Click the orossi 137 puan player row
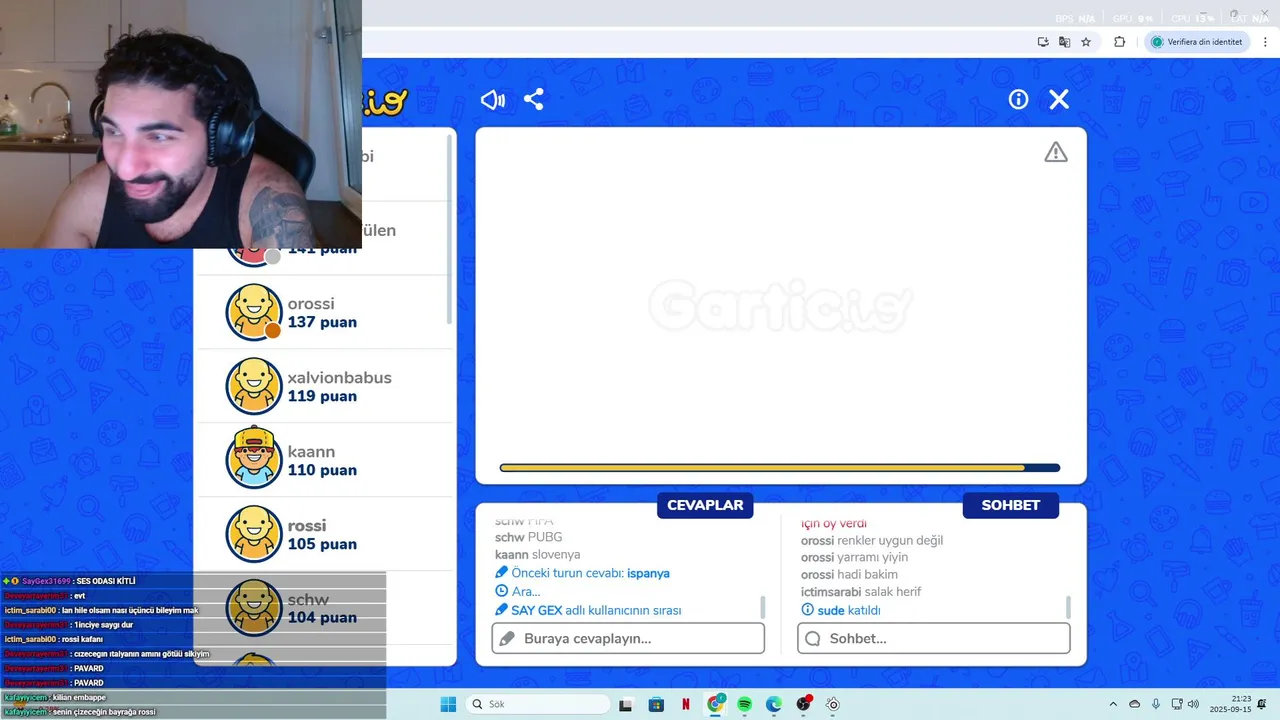The image size is (1280, 720). 325,312
